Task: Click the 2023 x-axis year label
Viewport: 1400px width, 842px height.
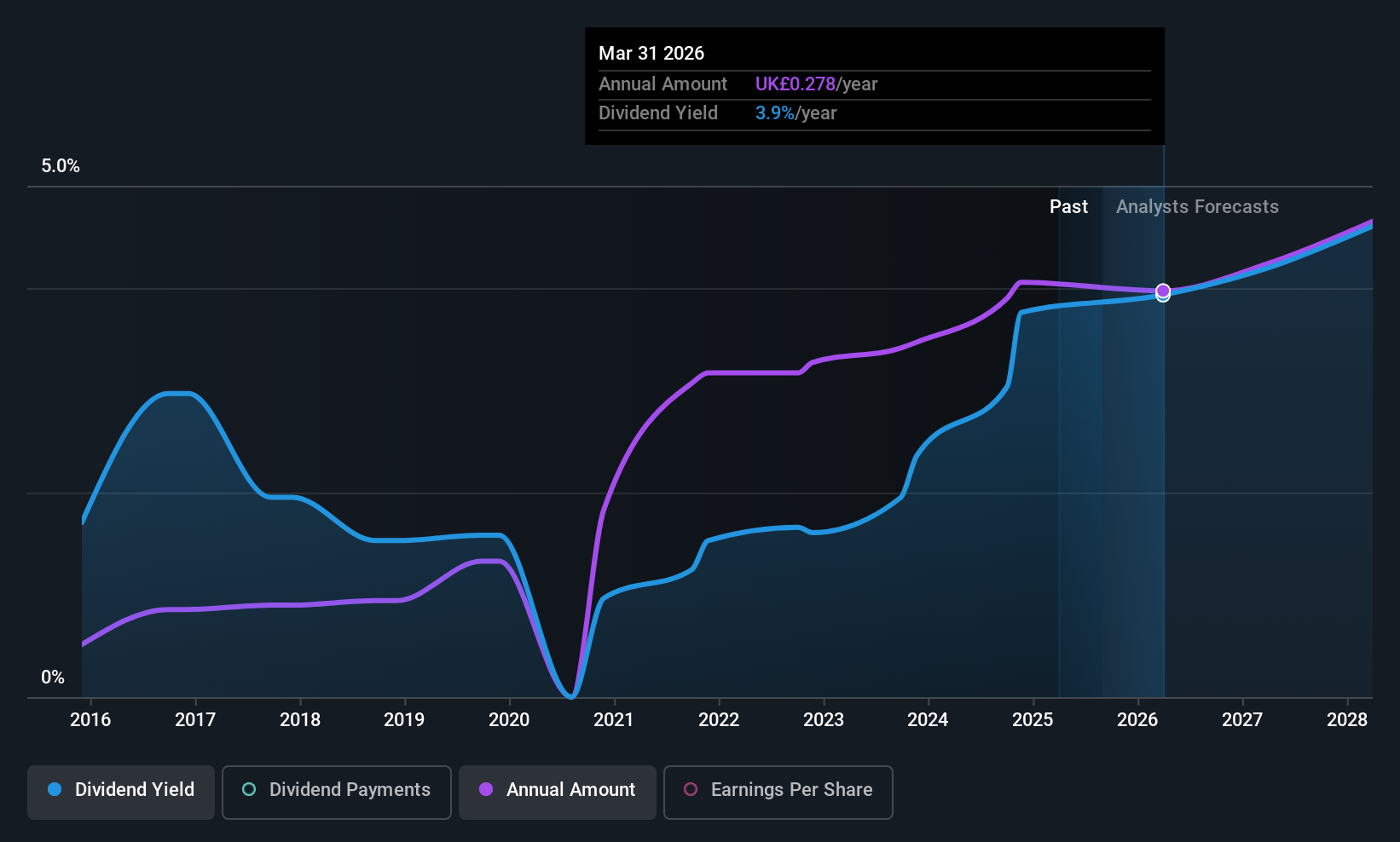Action: coord(824,720)
